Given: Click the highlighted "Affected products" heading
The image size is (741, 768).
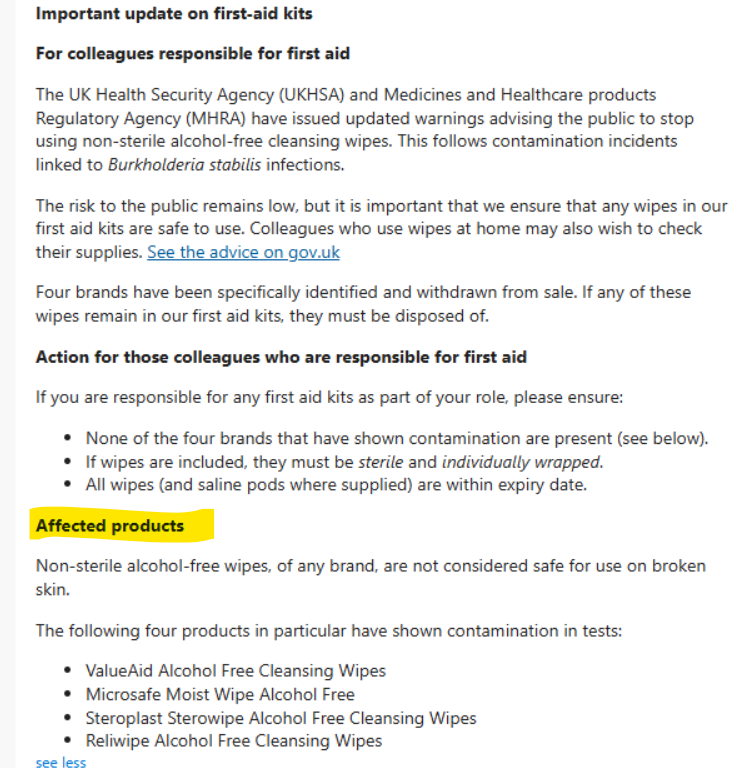Looking at the screenshot, I should (x=110, y=526).
